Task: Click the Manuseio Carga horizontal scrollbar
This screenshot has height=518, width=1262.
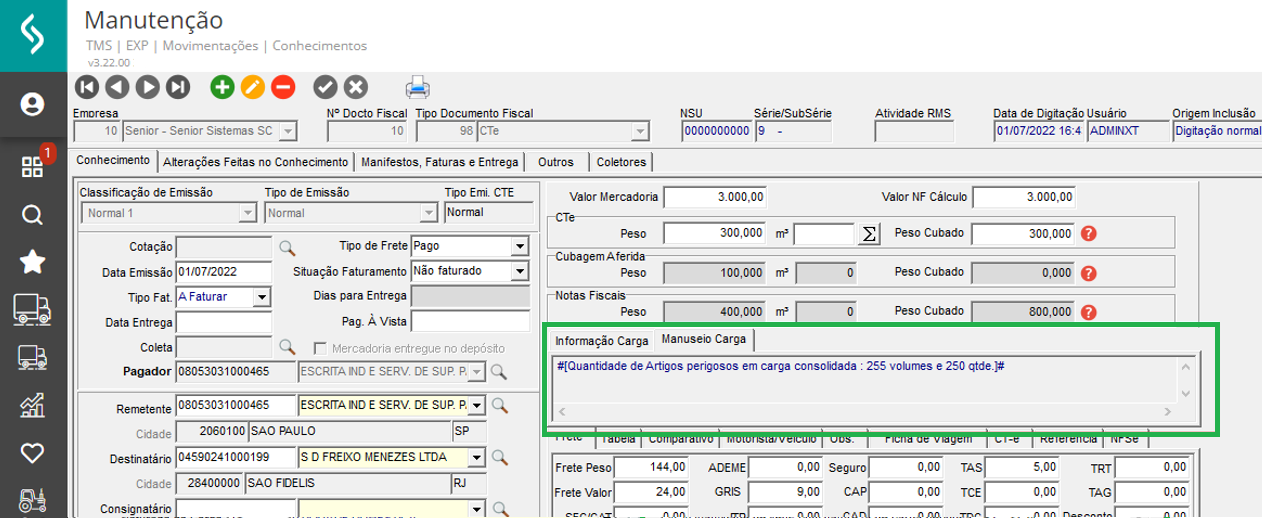Action: [866, 411]
